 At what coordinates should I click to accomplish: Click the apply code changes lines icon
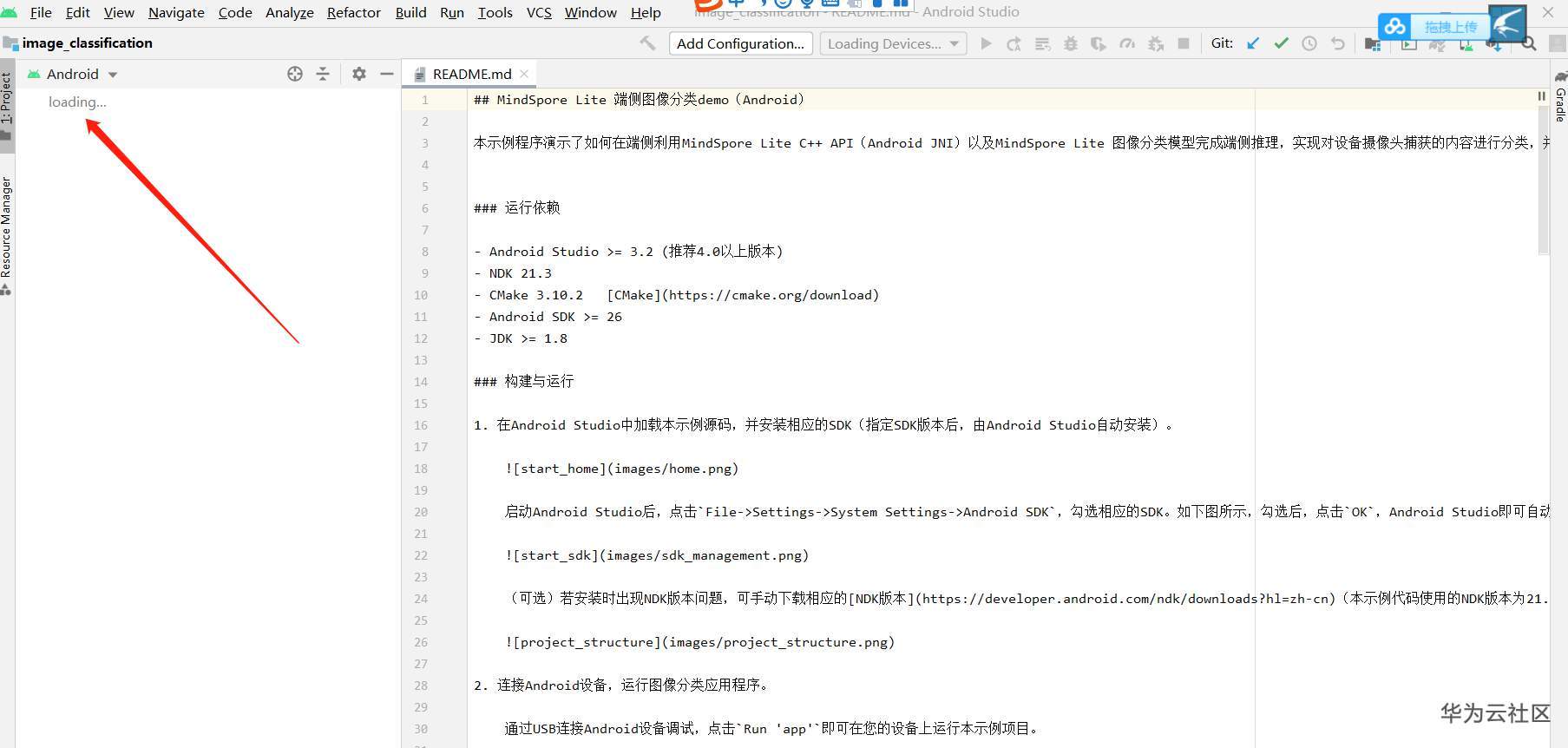(x=1042, y=43)
